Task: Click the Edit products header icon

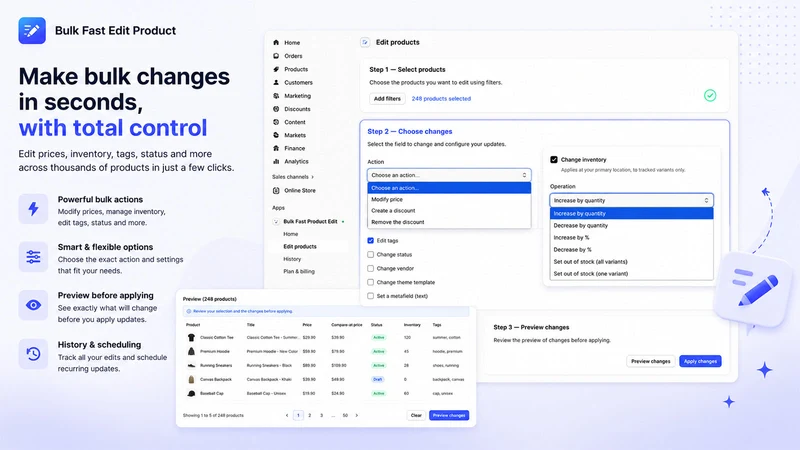Action: (365, 42)
